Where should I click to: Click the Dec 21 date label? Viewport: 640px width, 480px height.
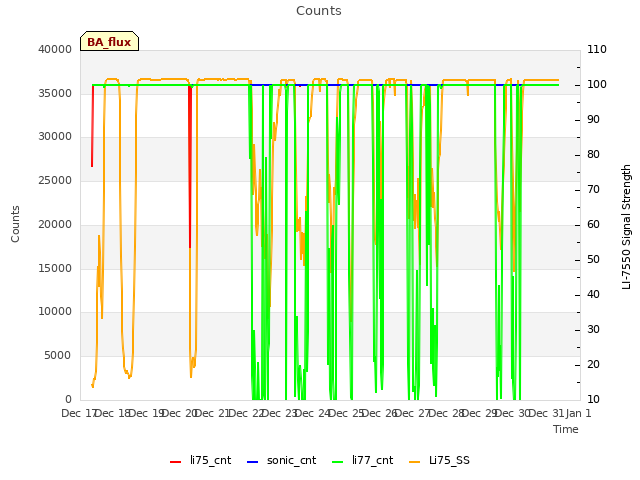(212, 413)
